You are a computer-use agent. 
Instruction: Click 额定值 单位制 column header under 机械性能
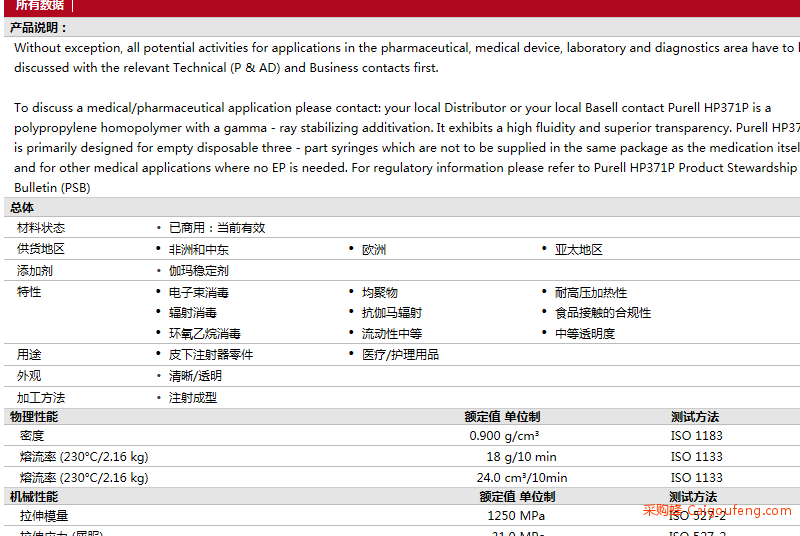pyautogui.click(x=517, y=497)
